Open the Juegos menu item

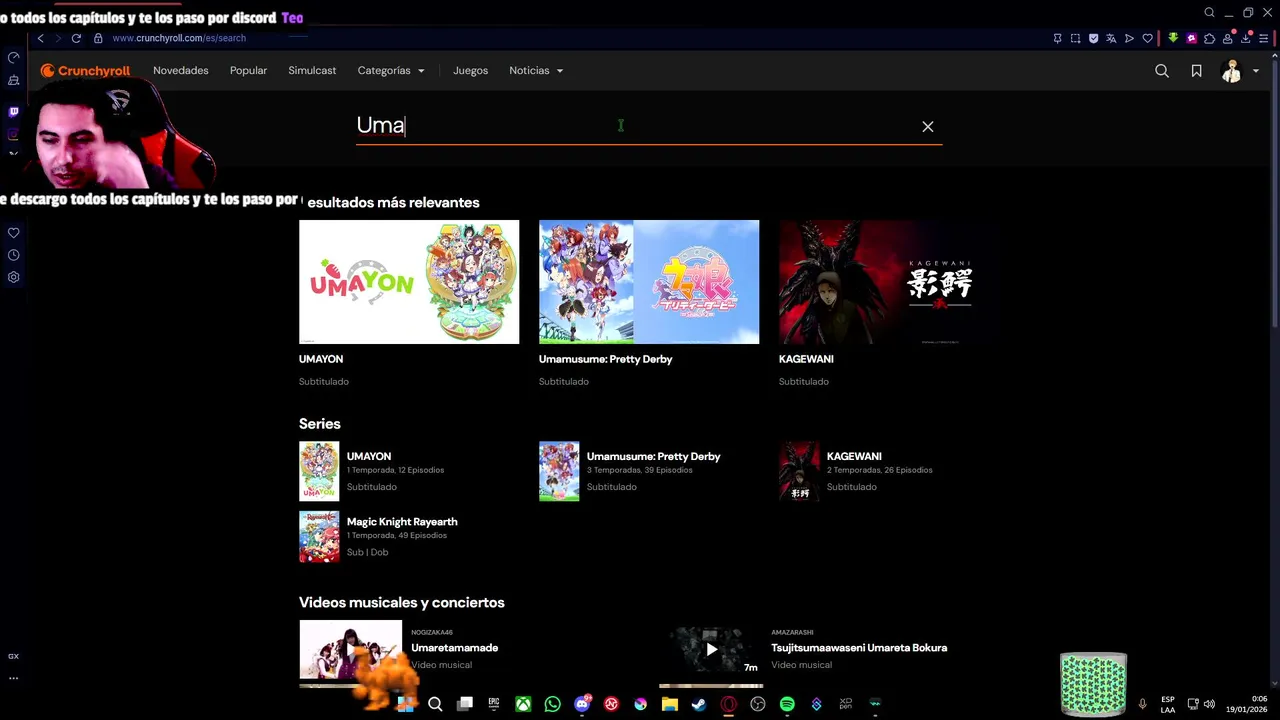point(470,71)
